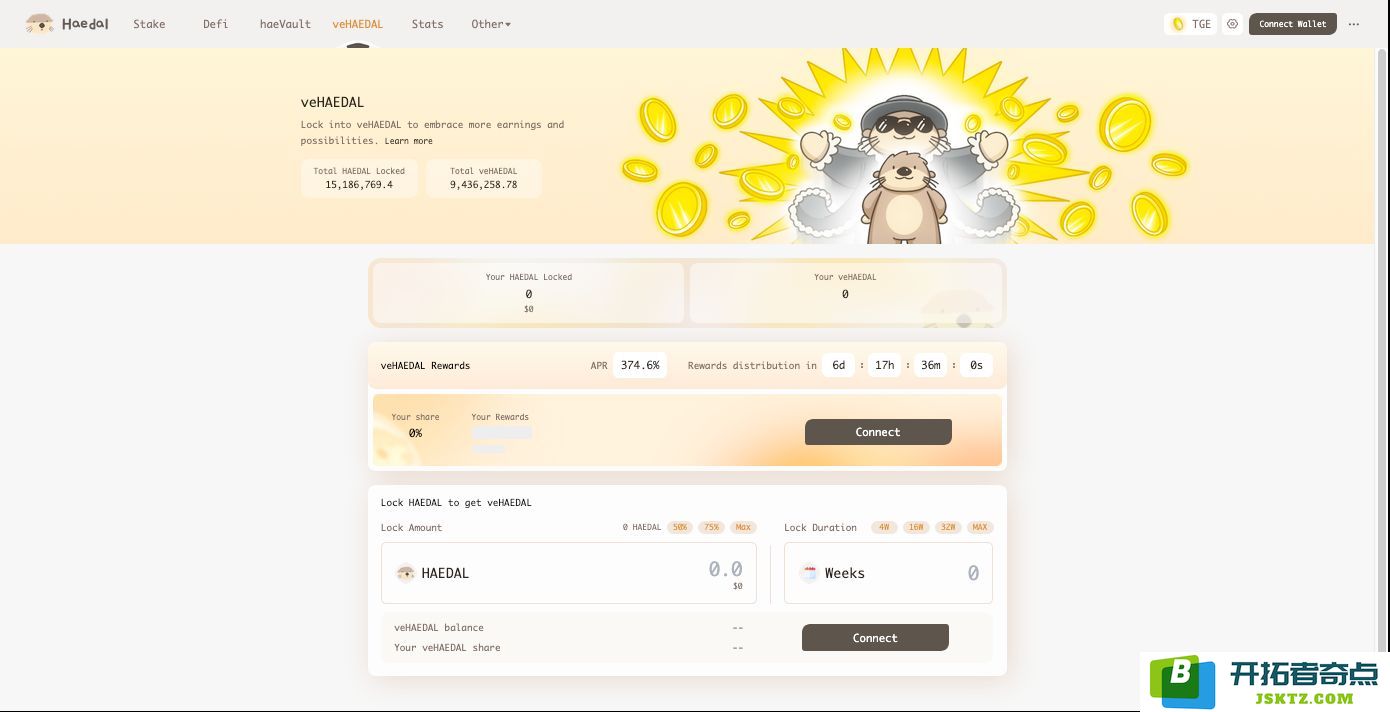The image size is (1390, 712).
Task: Click the HAEDAL token otter icon
Action: click(405, 573)
